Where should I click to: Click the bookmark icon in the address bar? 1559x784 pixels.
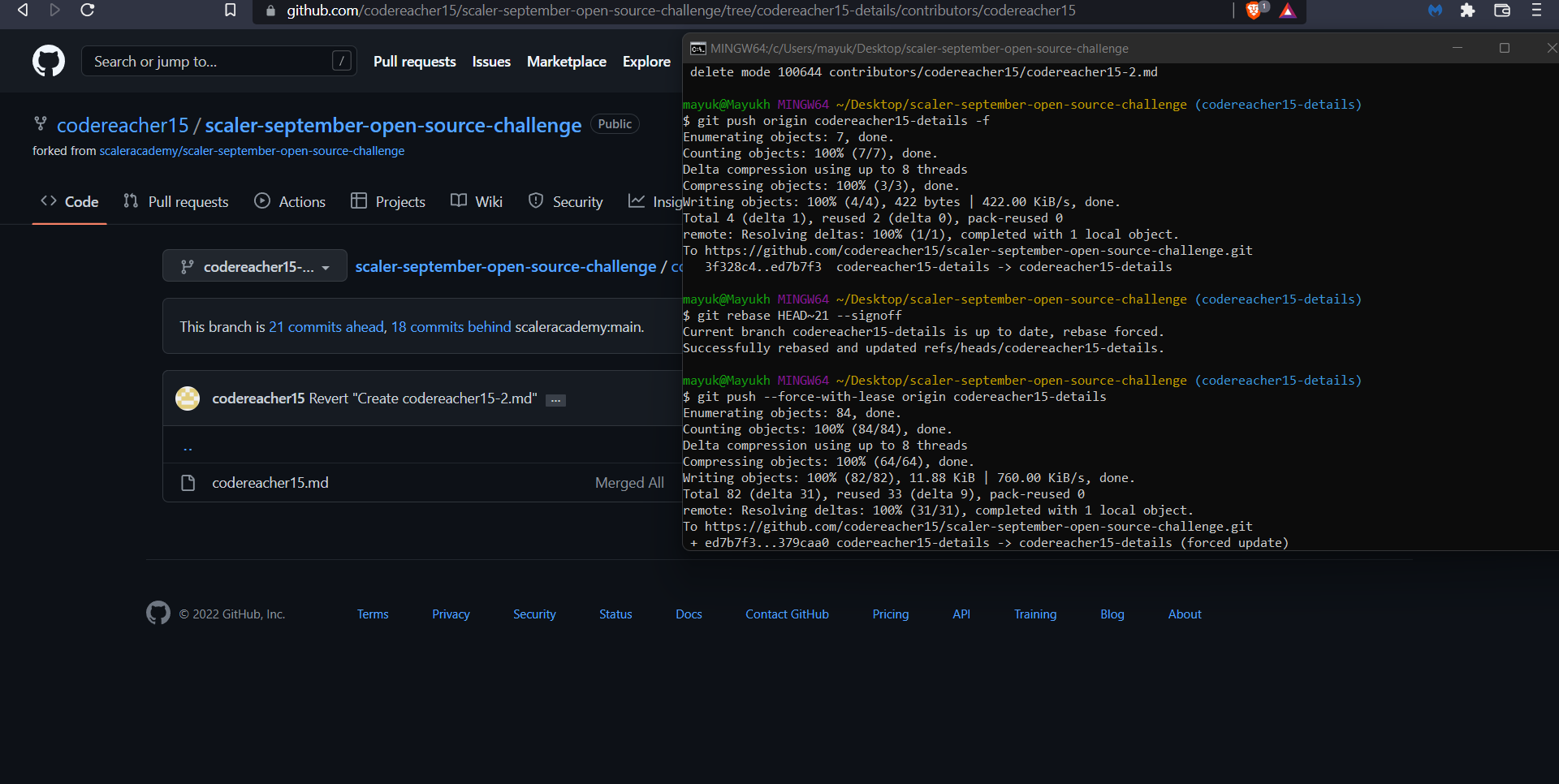point(230,11)
